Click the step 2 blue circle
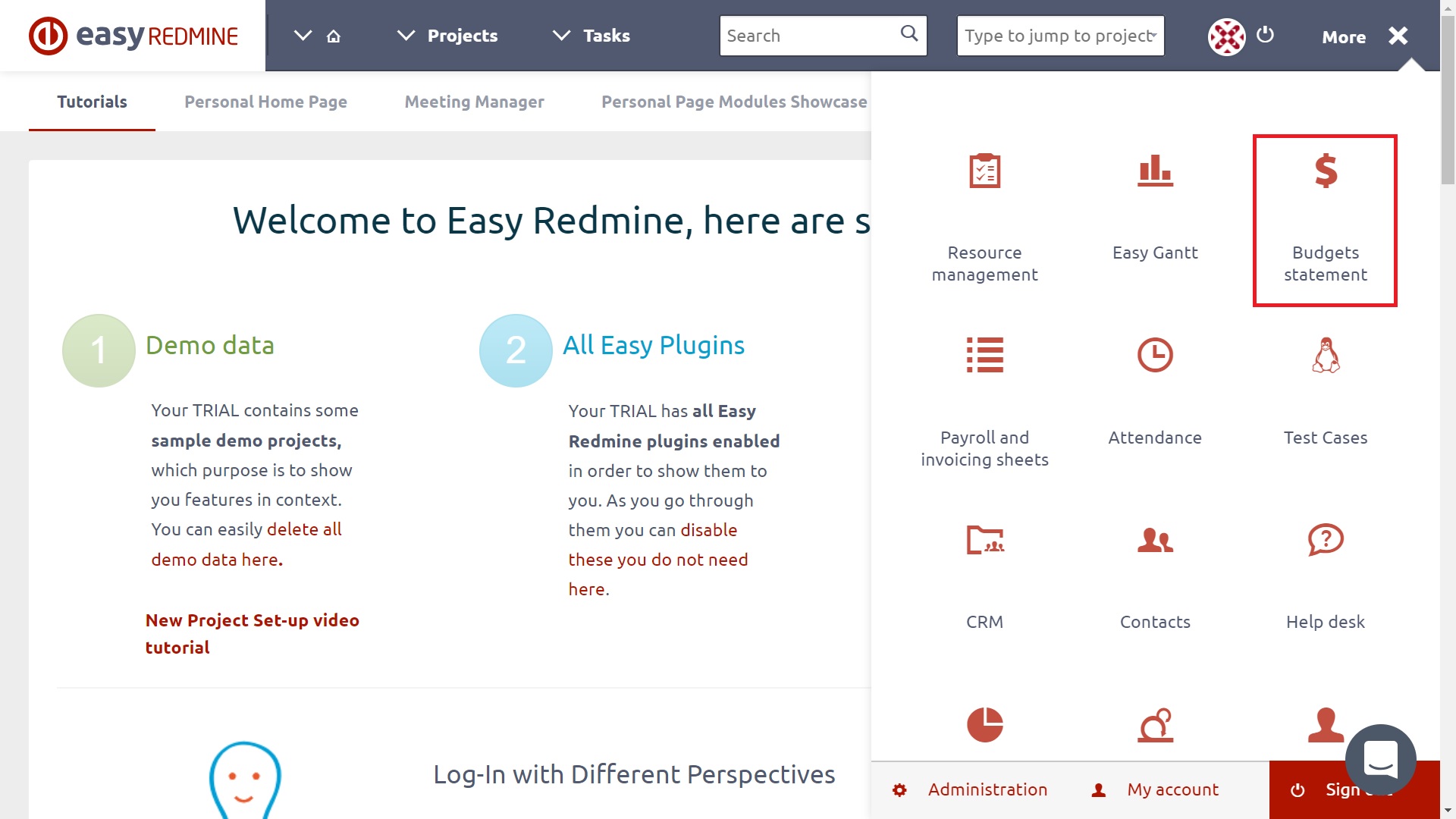 point(516,350)
